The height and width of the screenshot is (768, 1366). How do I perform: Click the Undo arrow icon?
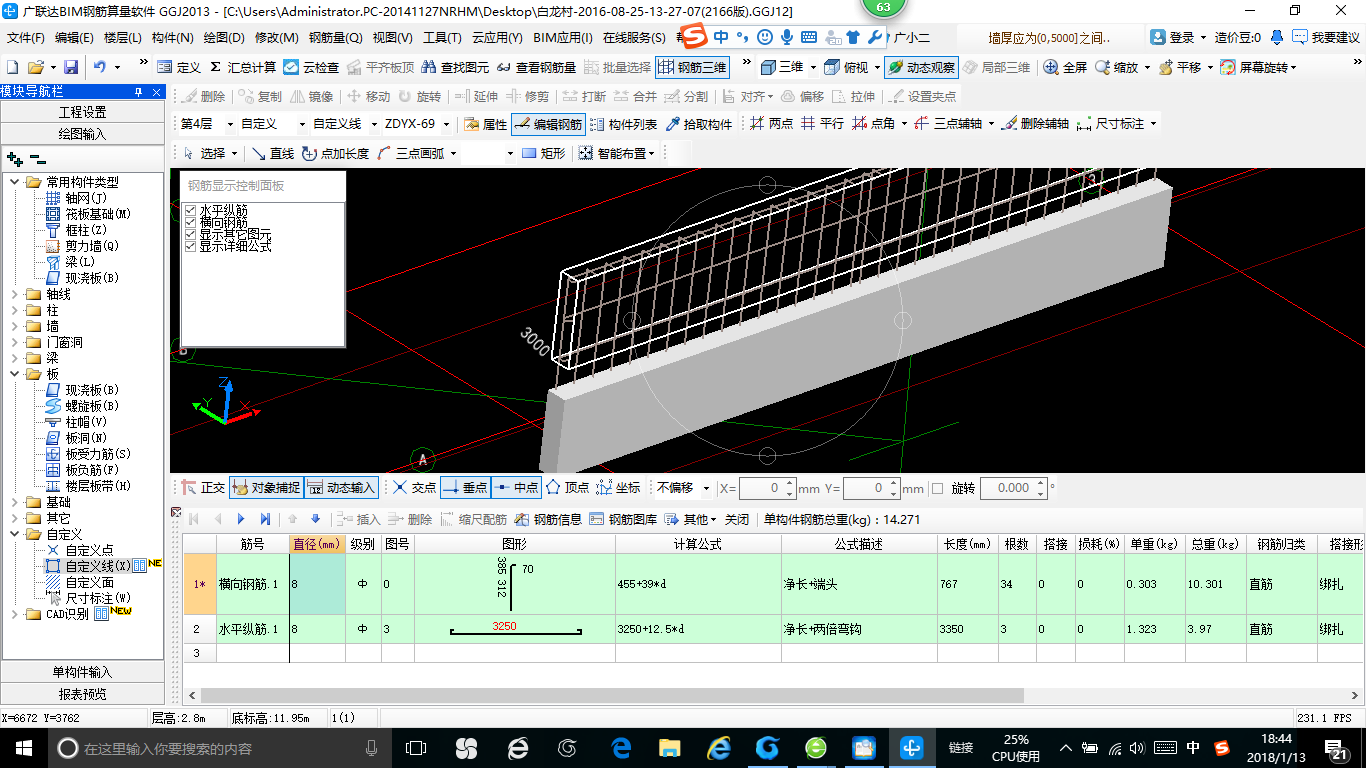coord(100,67)
